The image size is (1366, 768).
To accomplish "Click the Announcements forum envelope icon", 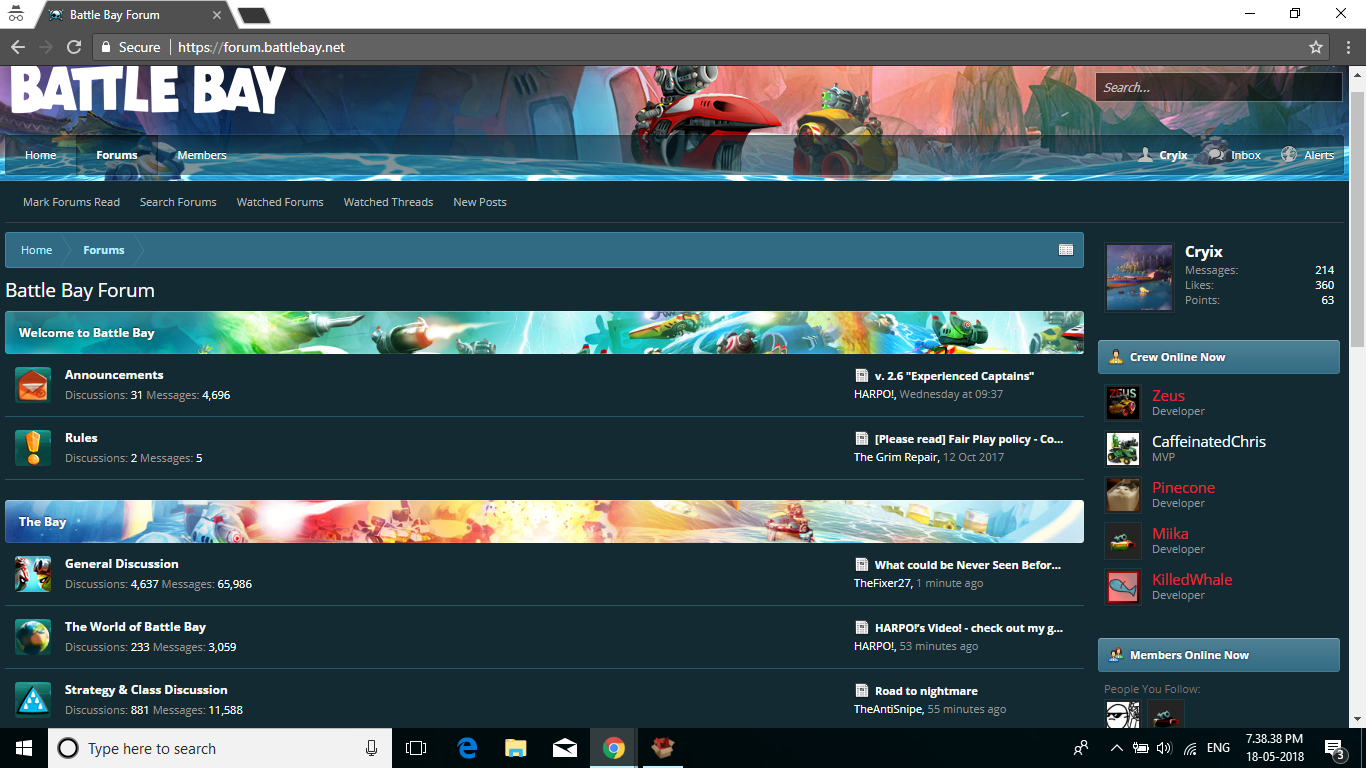I will [x=32, y=384].
